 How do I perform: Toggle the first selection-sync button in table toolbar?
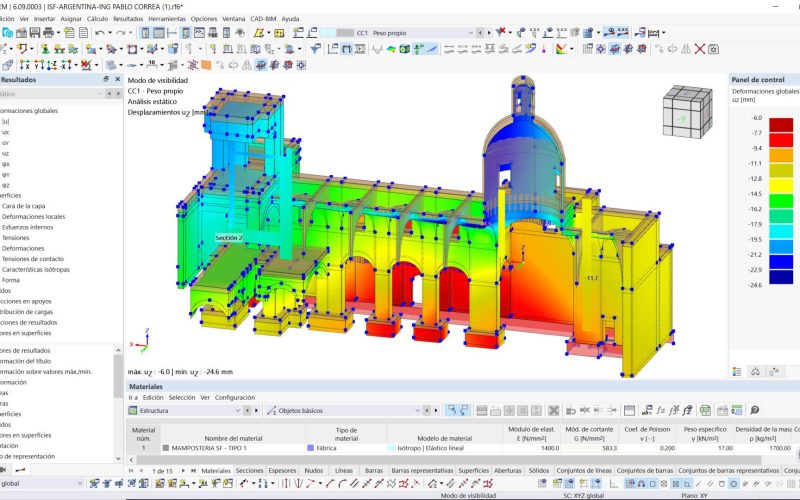coord(451,410)
